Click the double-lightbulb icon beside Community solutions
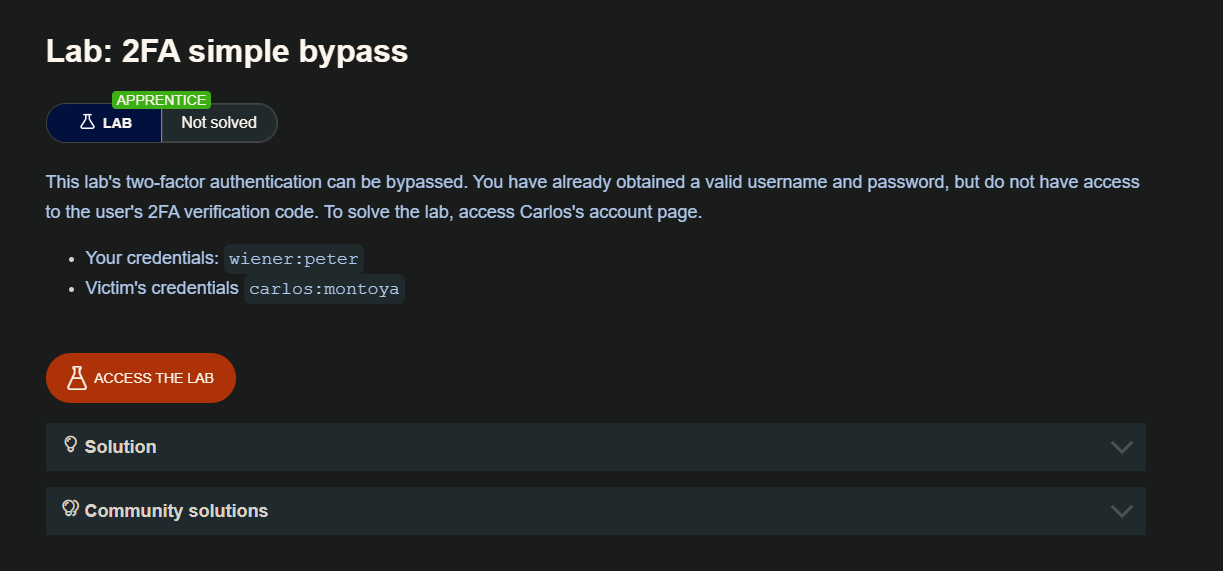 point(70,509)
